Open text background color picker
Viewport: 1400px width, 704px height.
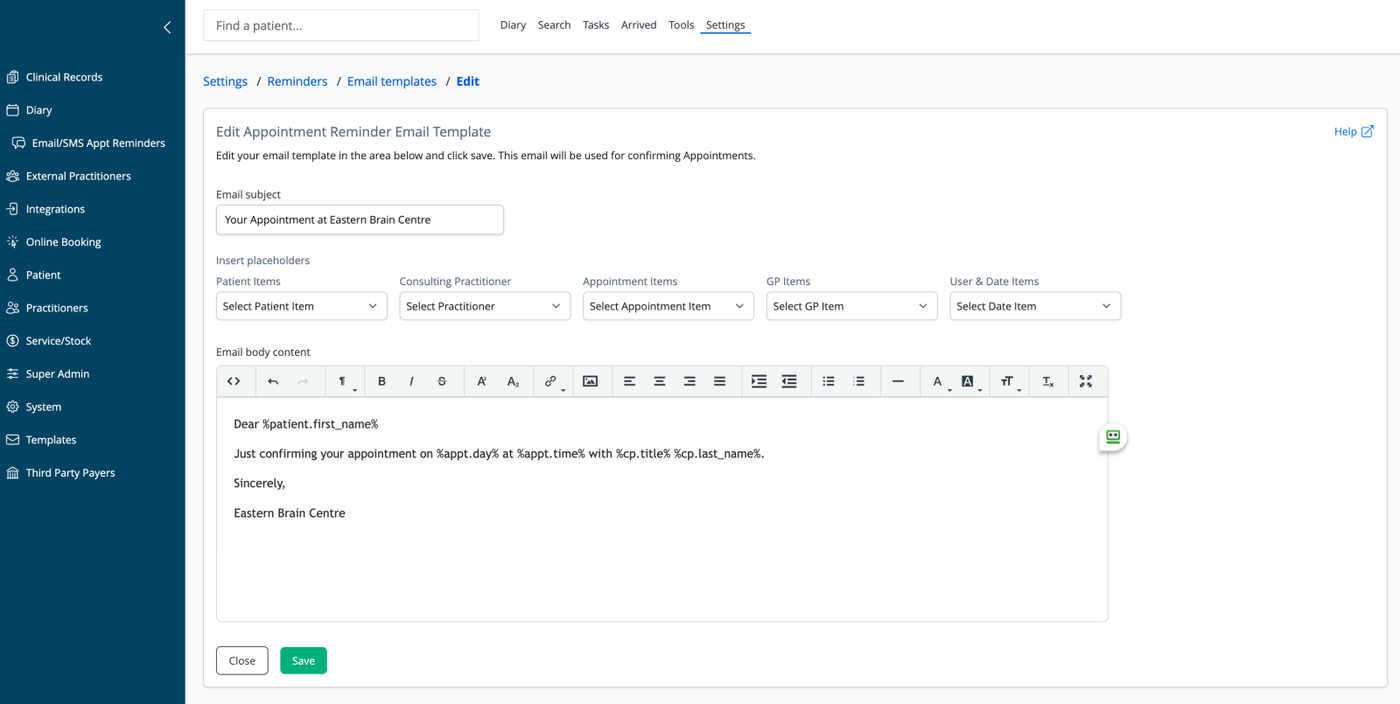pos(969,381)
